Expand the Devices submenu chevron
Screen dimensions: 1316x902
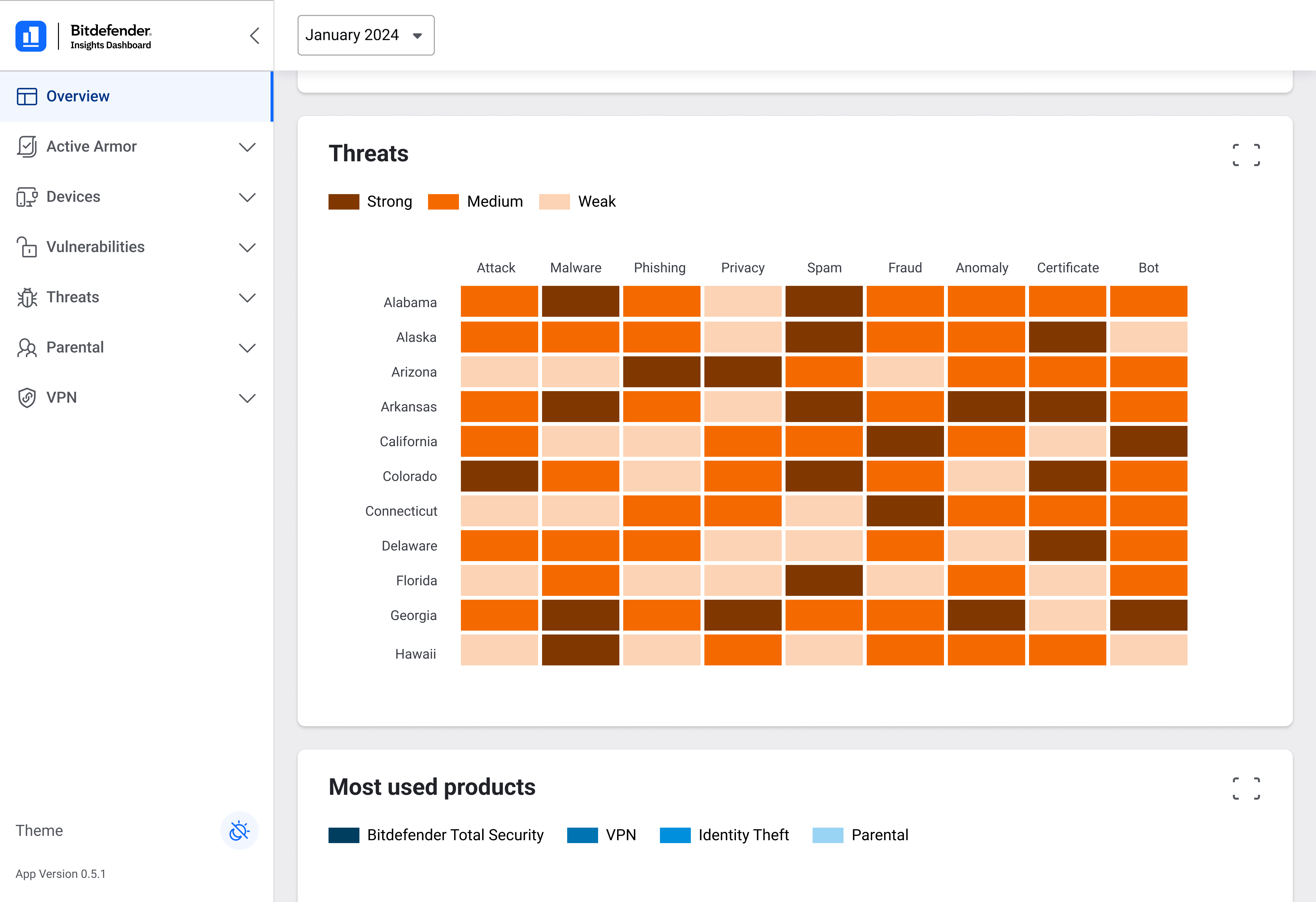point(247,197)
